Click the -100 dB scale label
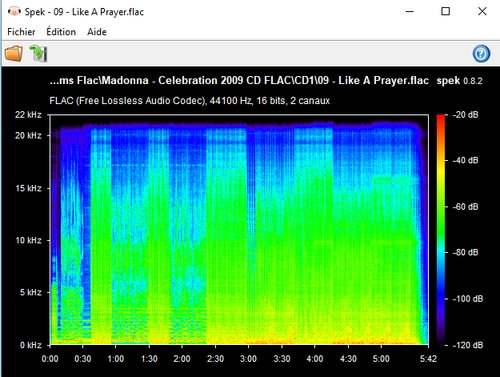Screen dimensions: 500x377 468,299
